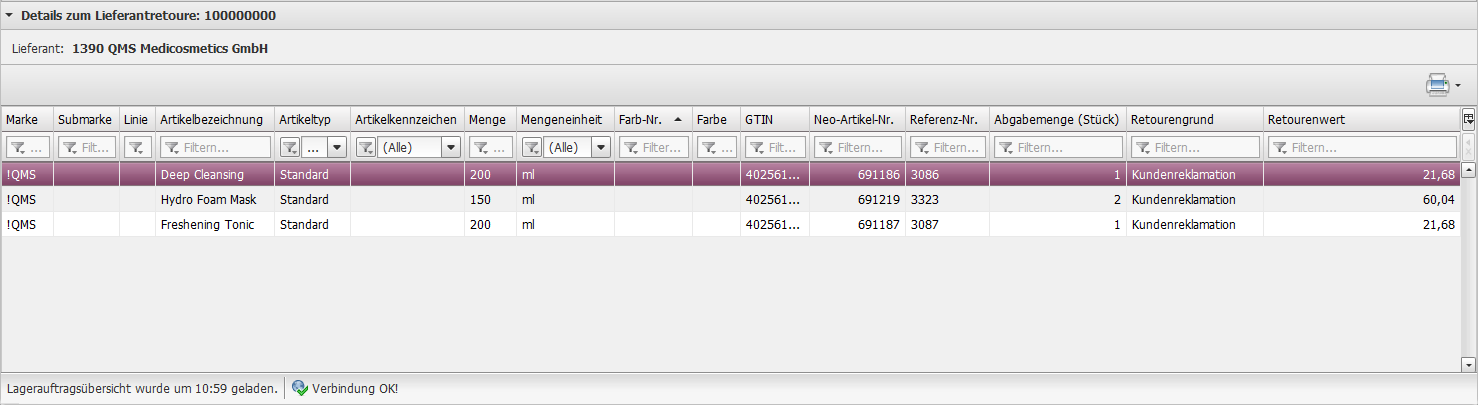Click the Menge value 150 cell
This screenshot has height=405, width=1478.
pos(490,199)
